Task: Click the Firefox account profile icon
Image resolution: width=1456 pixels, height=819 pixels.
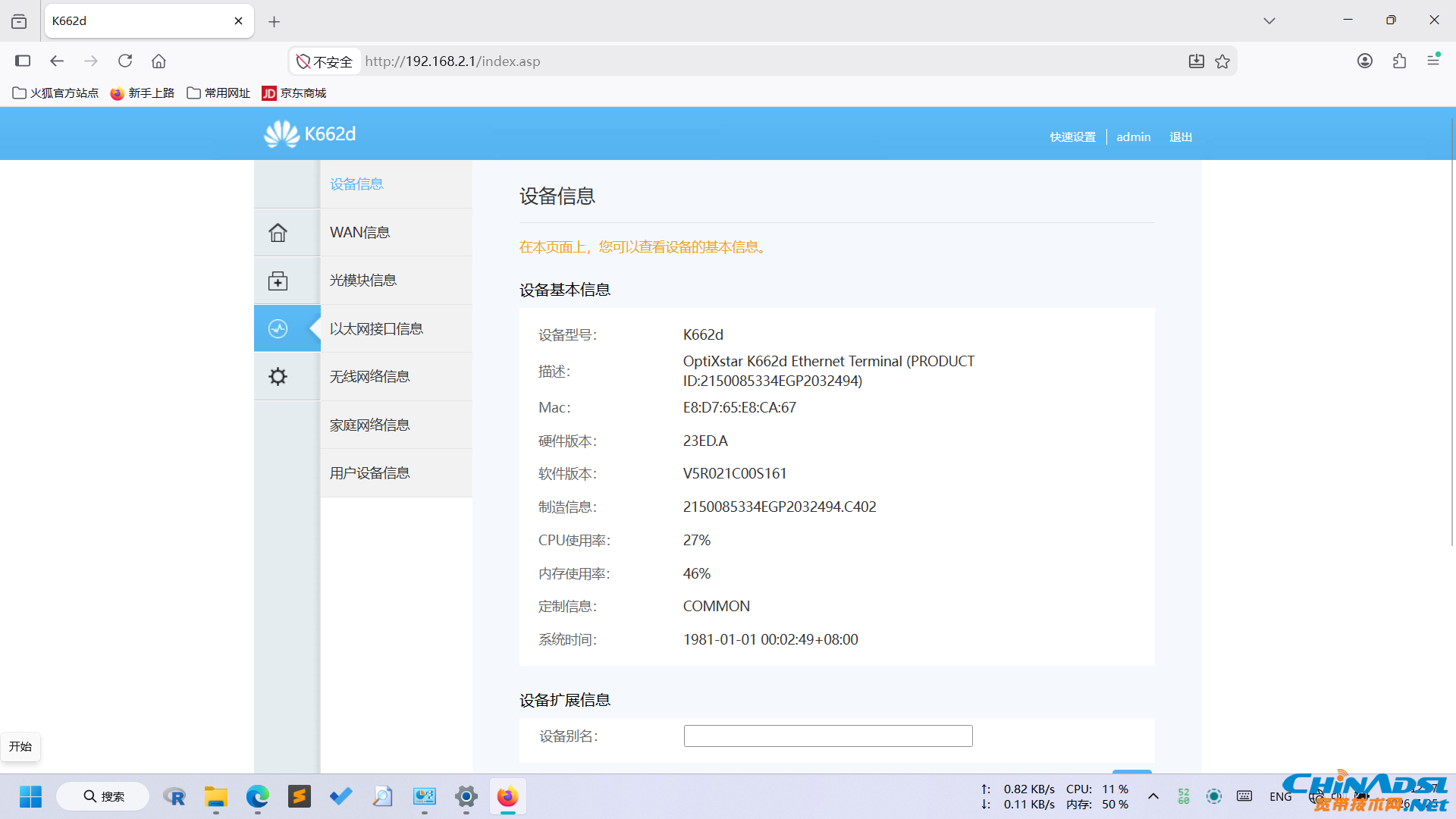Action: (x=1365, y=61)
